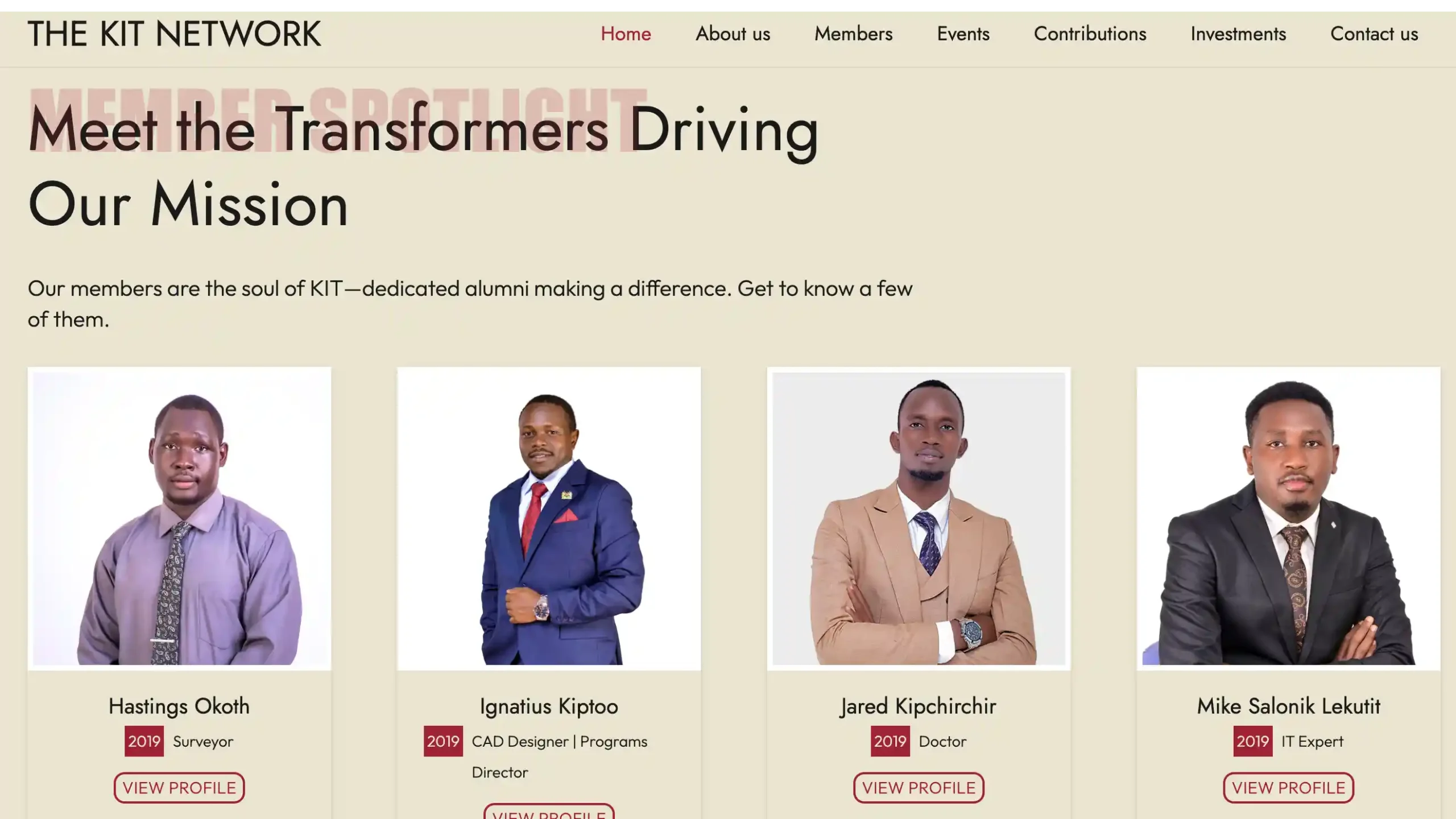Select Events in the navigation bar

click(963, 34)
